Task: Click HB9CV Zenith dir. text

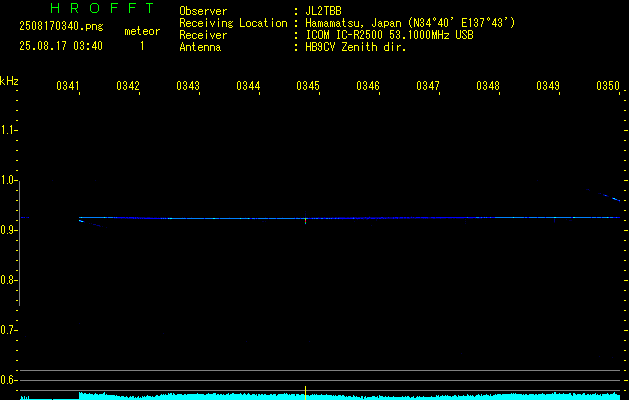Action: (x=356, y=47)
